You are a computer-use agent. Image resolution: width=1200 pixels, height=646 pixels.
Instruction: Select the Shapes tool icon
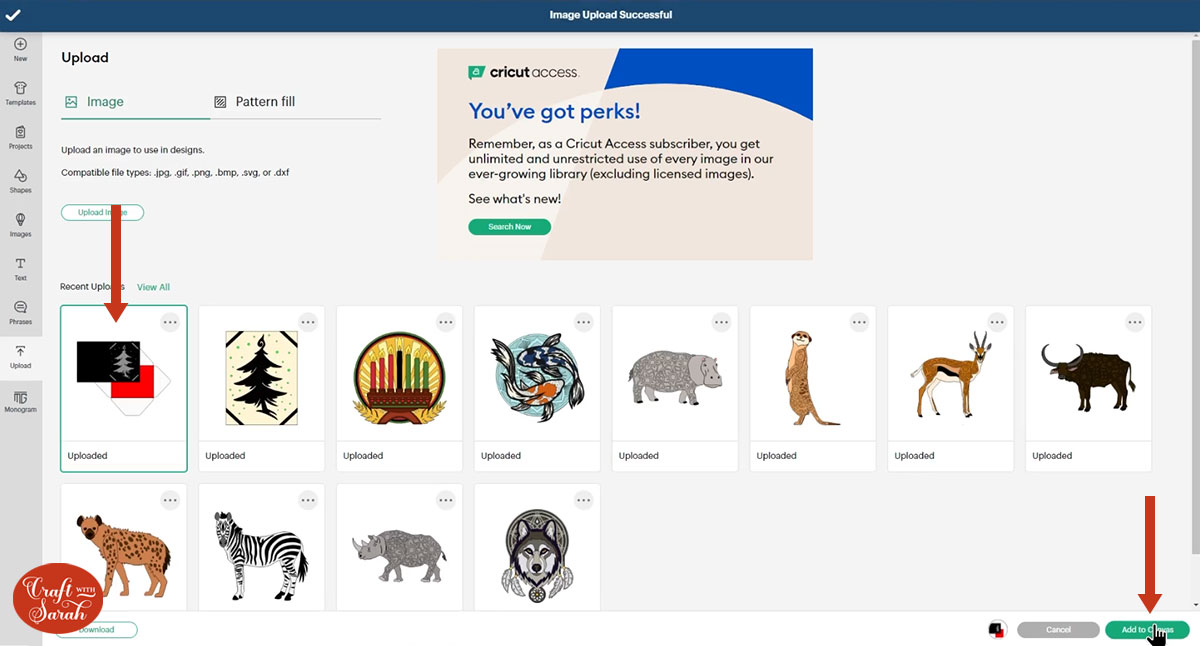[x=20, y=177]
